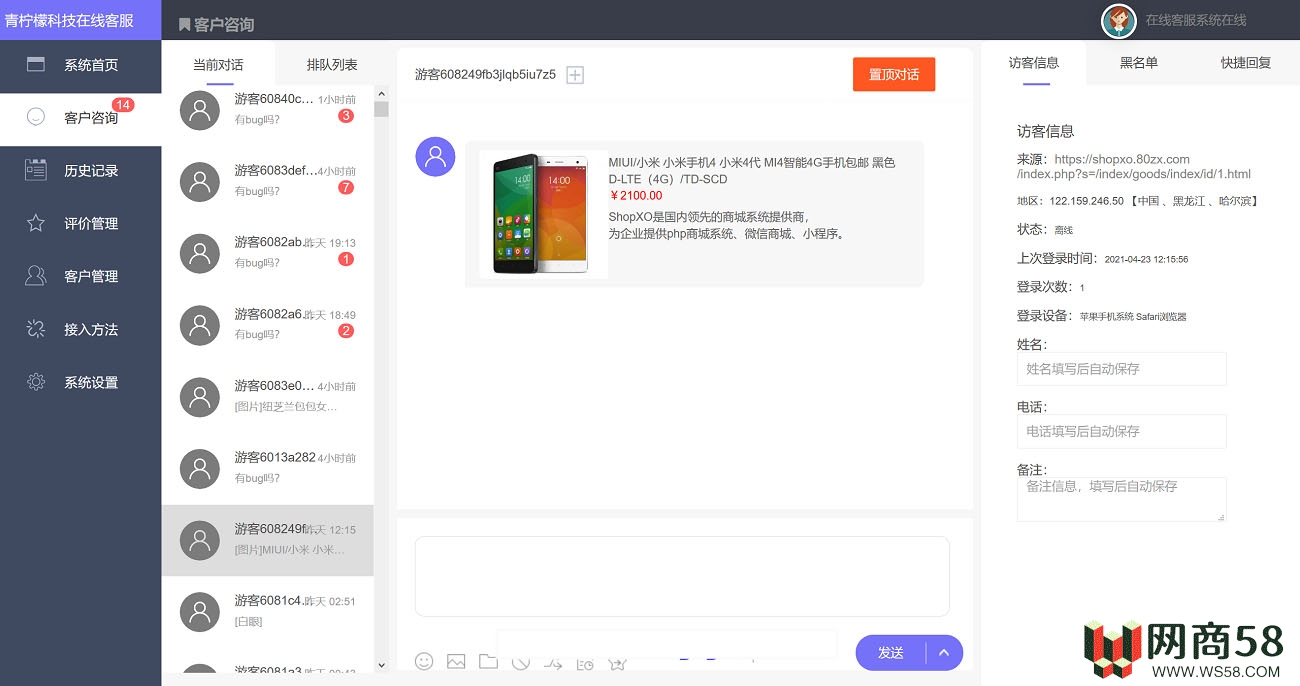Screen dimensions: 1300x686
Task: Click the red 1 unread badge
Action: click(346, 260)
